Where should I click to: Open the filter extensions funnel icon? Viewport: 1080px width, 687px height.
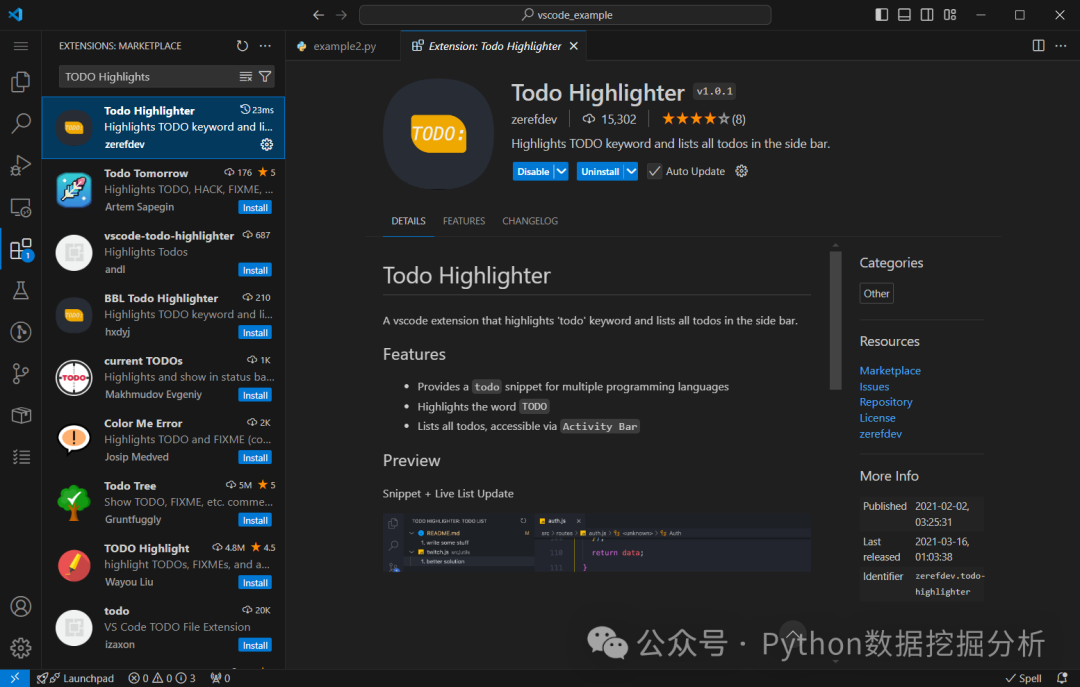pos(265,76)
